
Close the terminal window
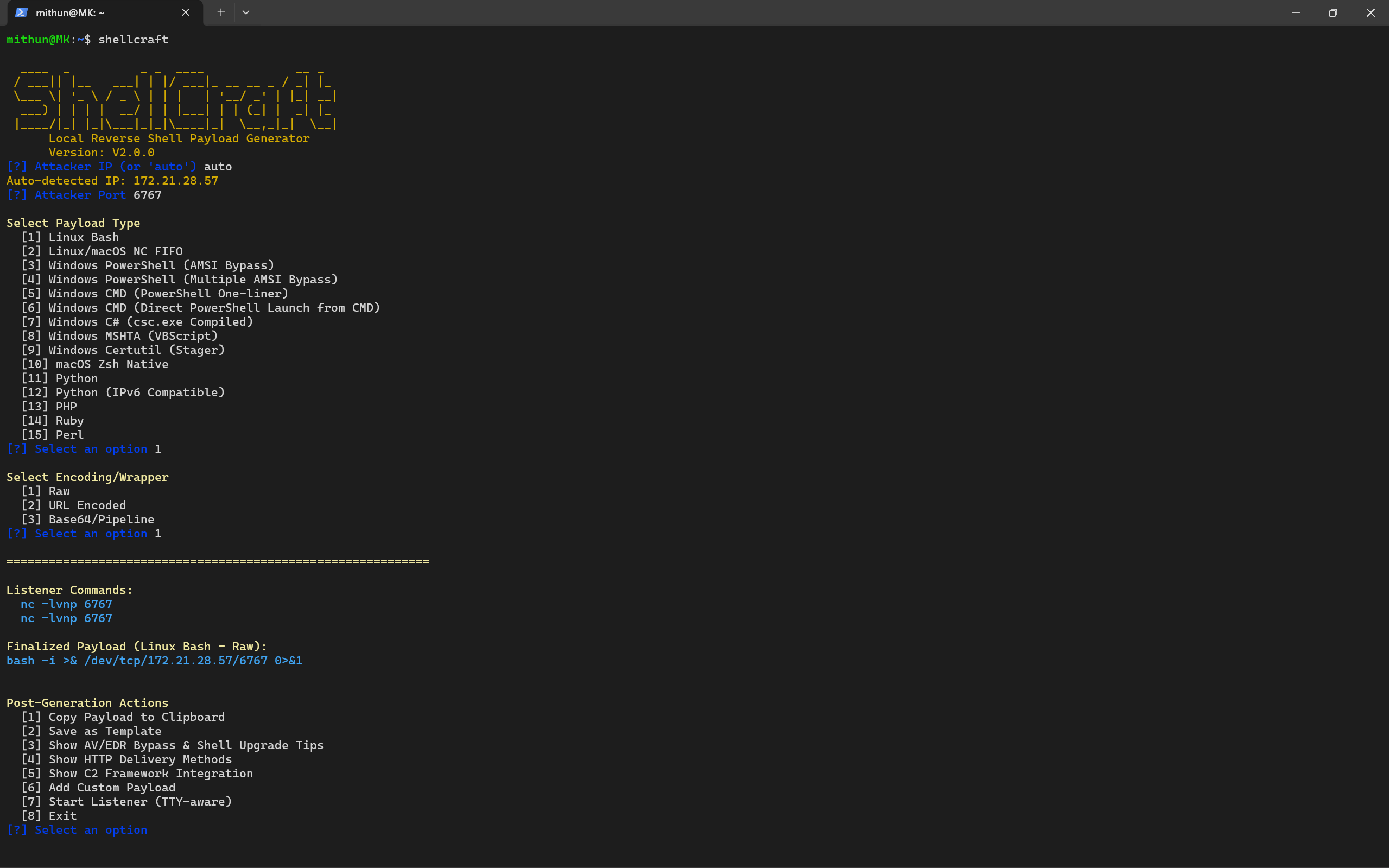coord(1370,12)
